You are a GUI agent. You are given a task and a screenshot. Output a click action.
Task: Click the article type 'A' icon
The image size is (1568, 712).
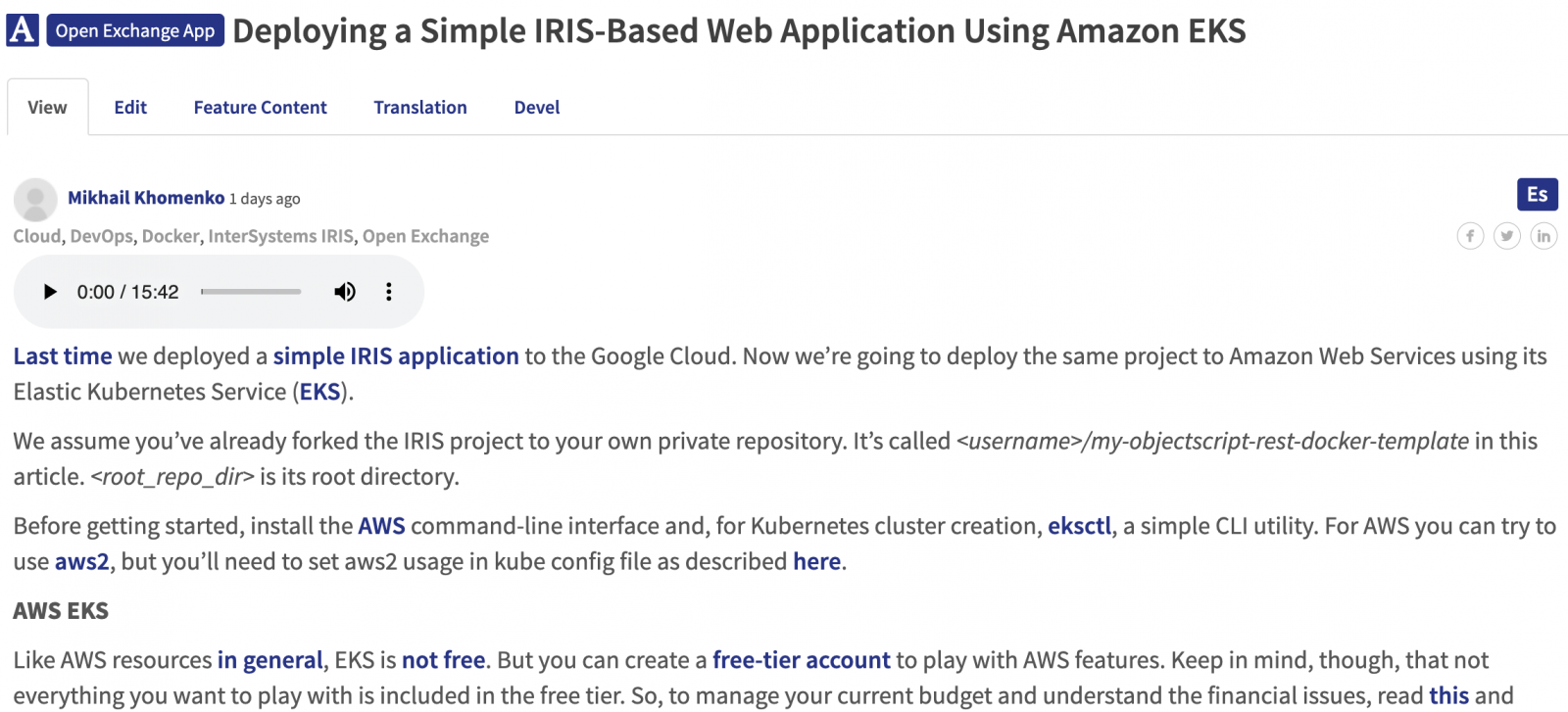[x=22, y=30]
